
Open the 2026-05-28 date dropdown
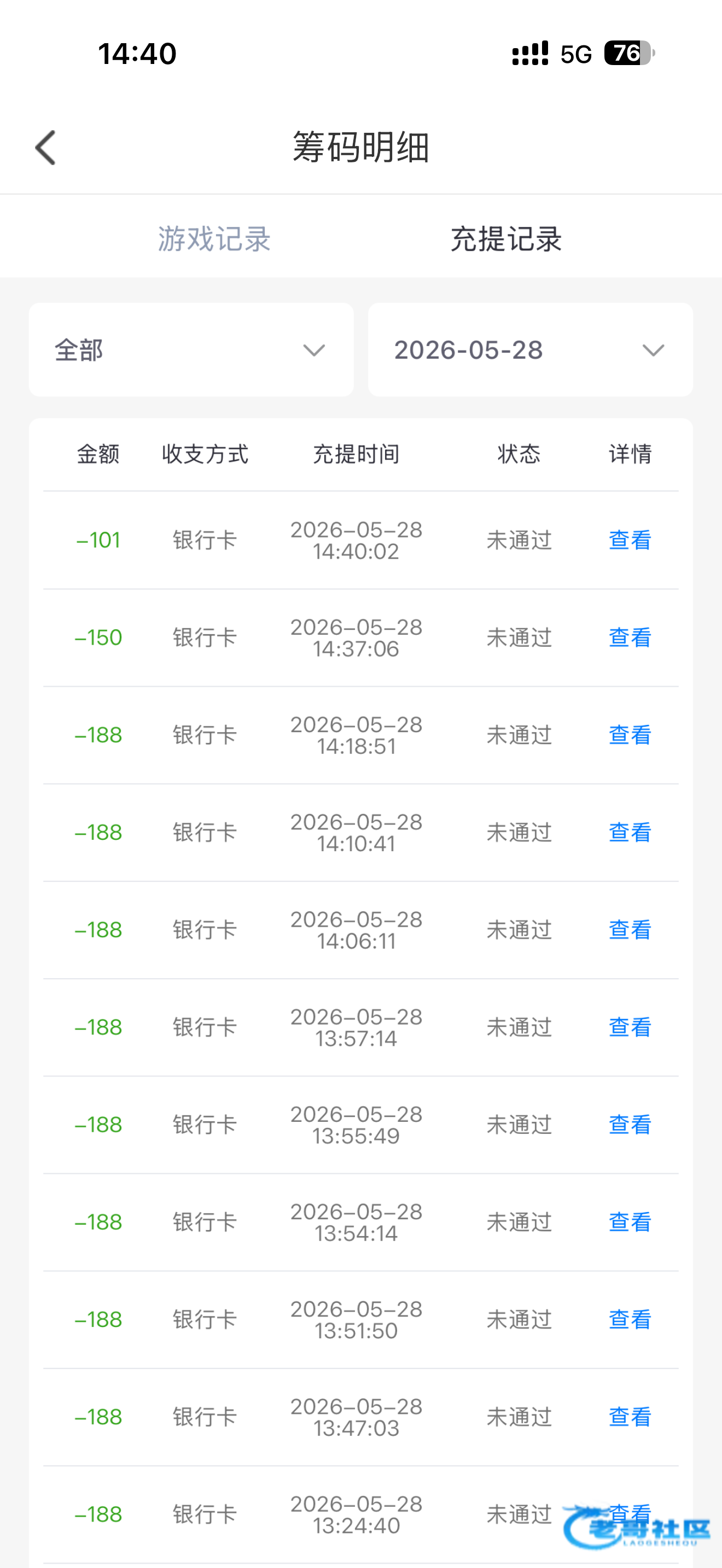click(x=530, y=350)
